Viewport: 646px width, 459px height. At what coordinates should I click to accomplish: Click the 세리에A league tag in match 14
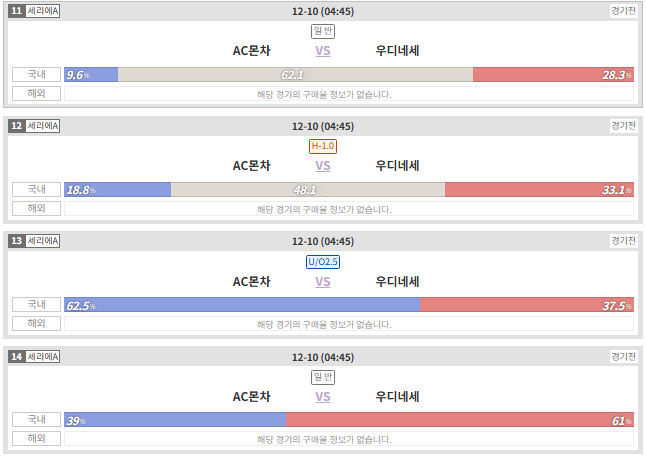pyautogui.click(x=42, y=356)
